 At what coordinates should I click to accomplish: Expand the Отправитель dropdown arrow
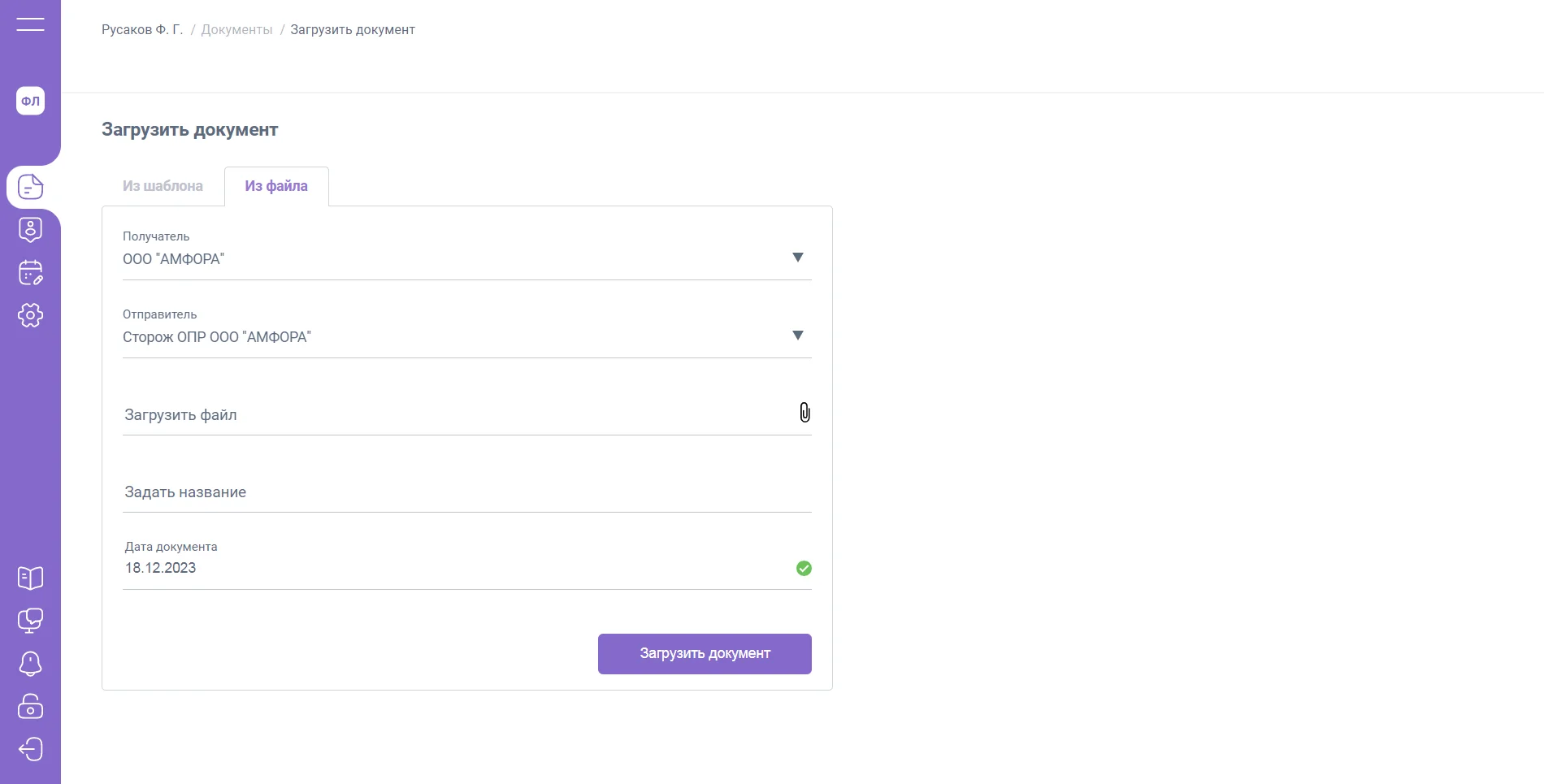(x=798, y=336)
